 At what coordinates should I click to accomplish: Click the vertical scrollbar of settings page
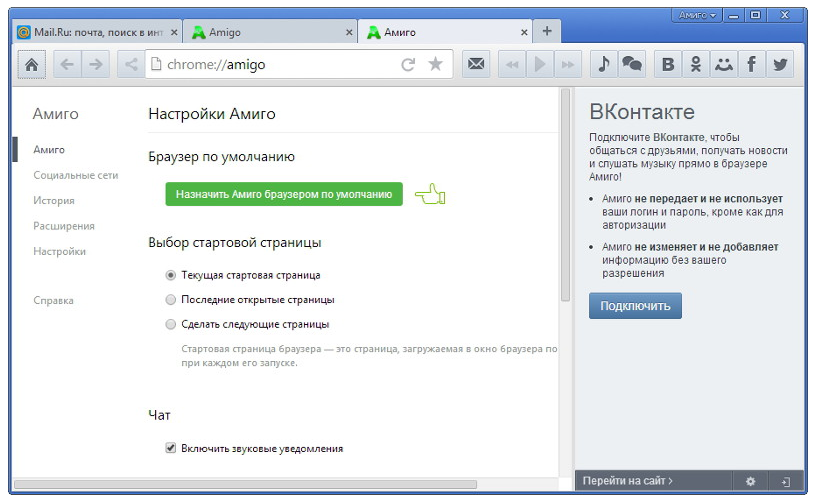566,195
